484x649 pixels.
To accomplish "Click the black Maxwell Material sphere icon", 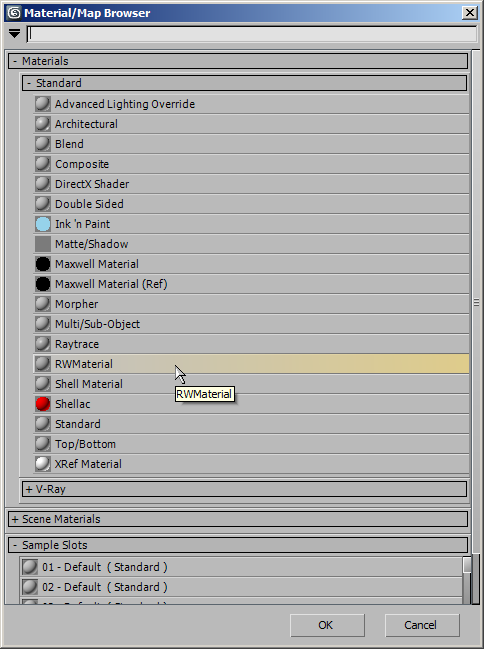I will click(43, 264).
